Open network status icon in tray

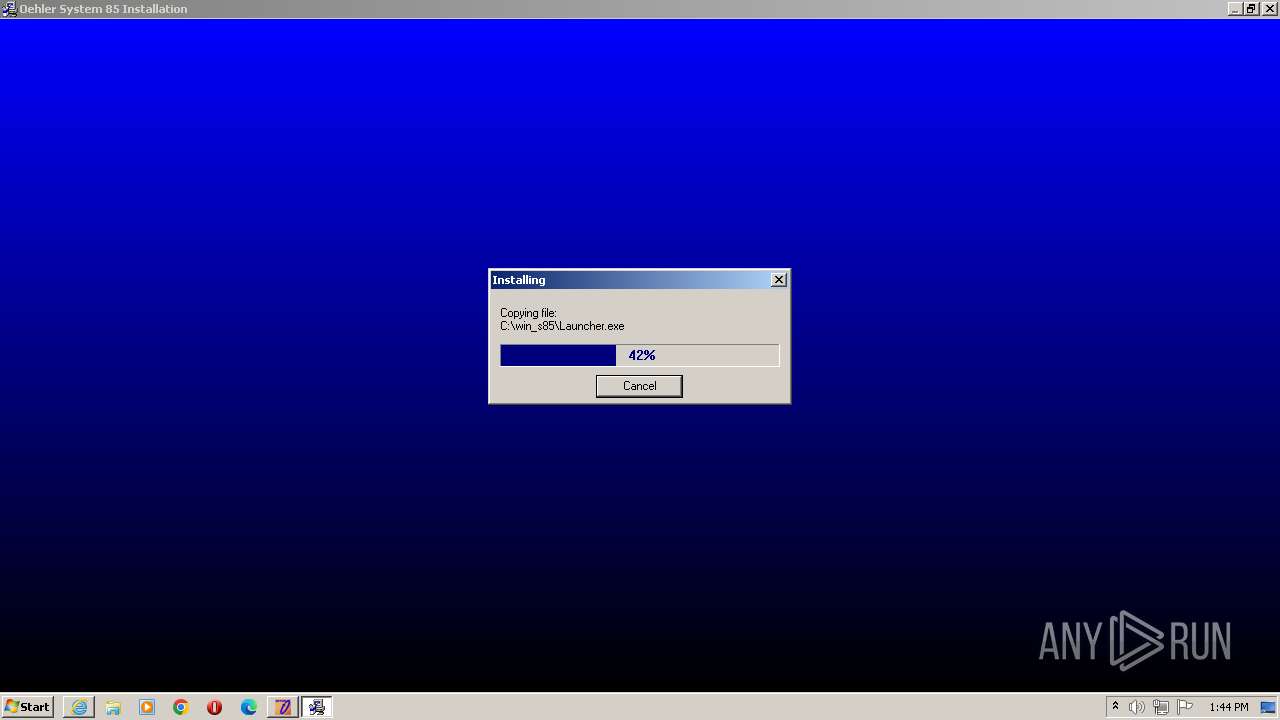click(x=1161, y=707)
